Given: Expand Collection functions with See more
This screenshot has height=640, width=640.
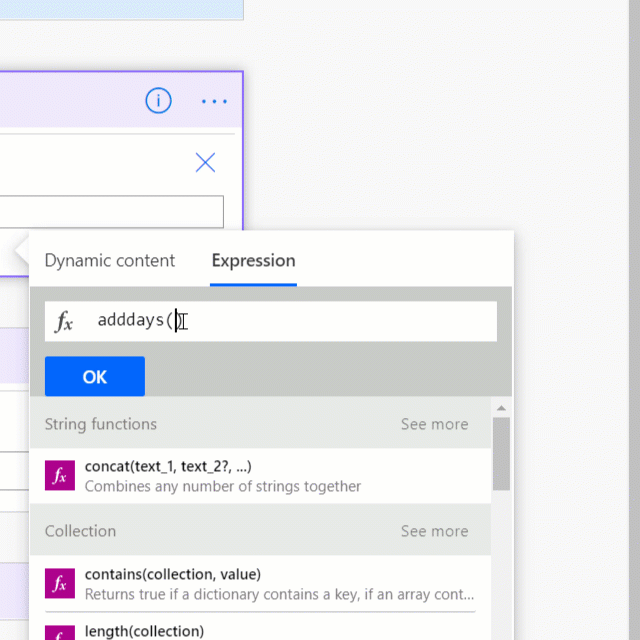Looking at the screenshot, I should (x=434, y=531).
